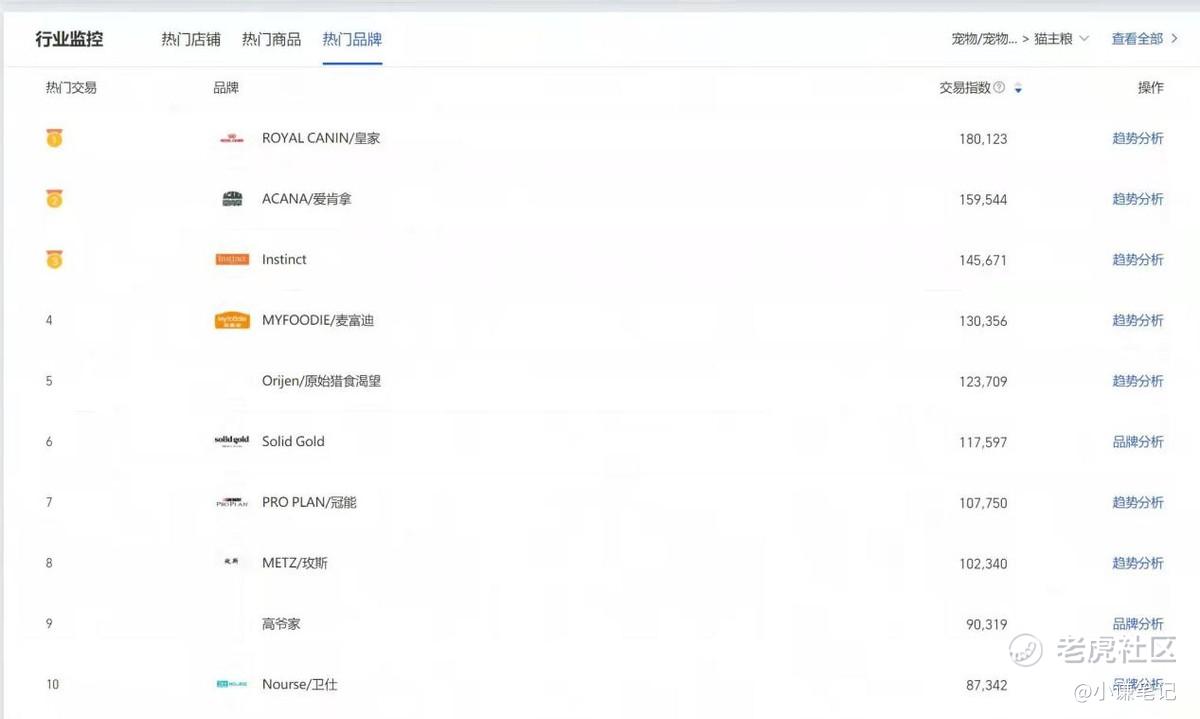Click the index value 90,319
Image resolution: width=1200 pixels, height=719 pixels.
tap(987, 625)
